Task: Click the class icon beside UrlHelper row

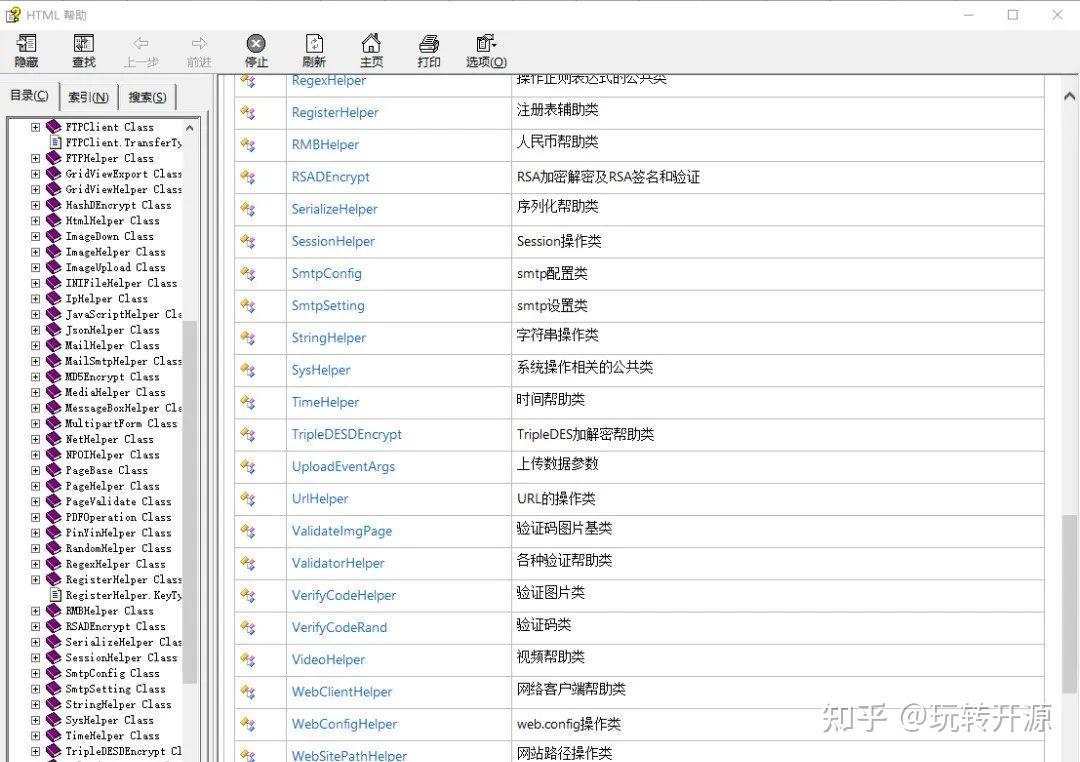Action: coord(248,499)
